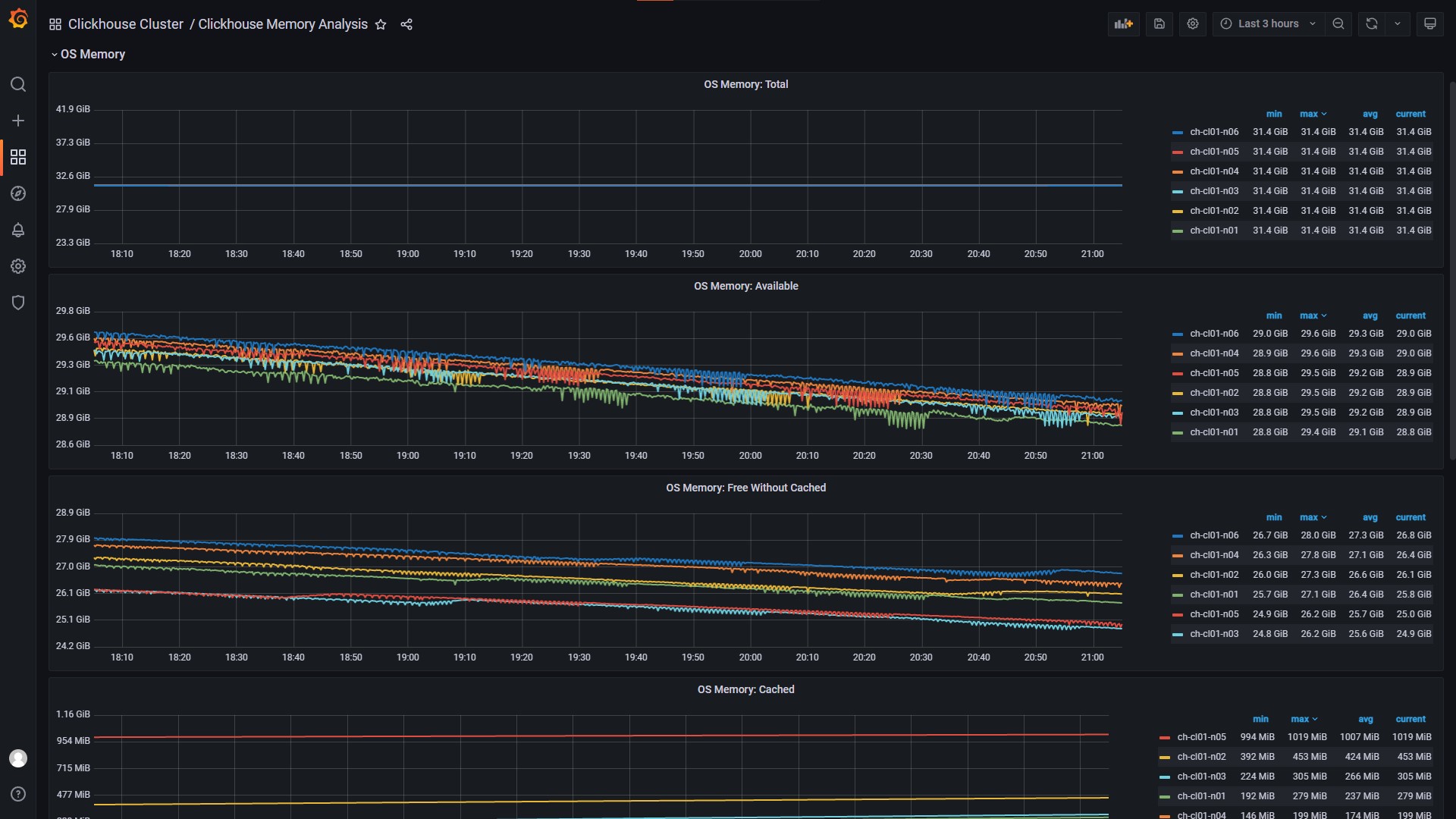Toggle ch-cl01-n05 series in Cached legend

[1201, 737]
